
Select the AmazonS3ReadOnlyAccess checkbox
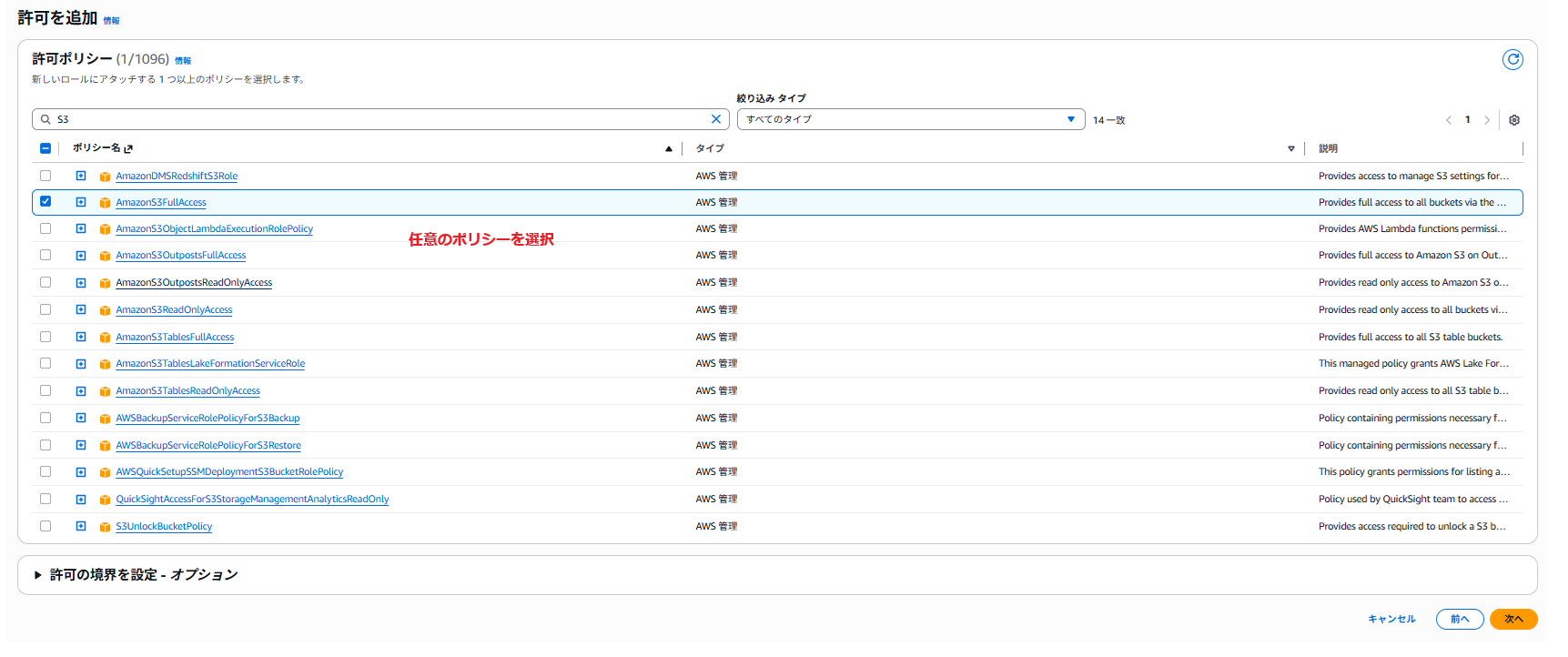46,310
